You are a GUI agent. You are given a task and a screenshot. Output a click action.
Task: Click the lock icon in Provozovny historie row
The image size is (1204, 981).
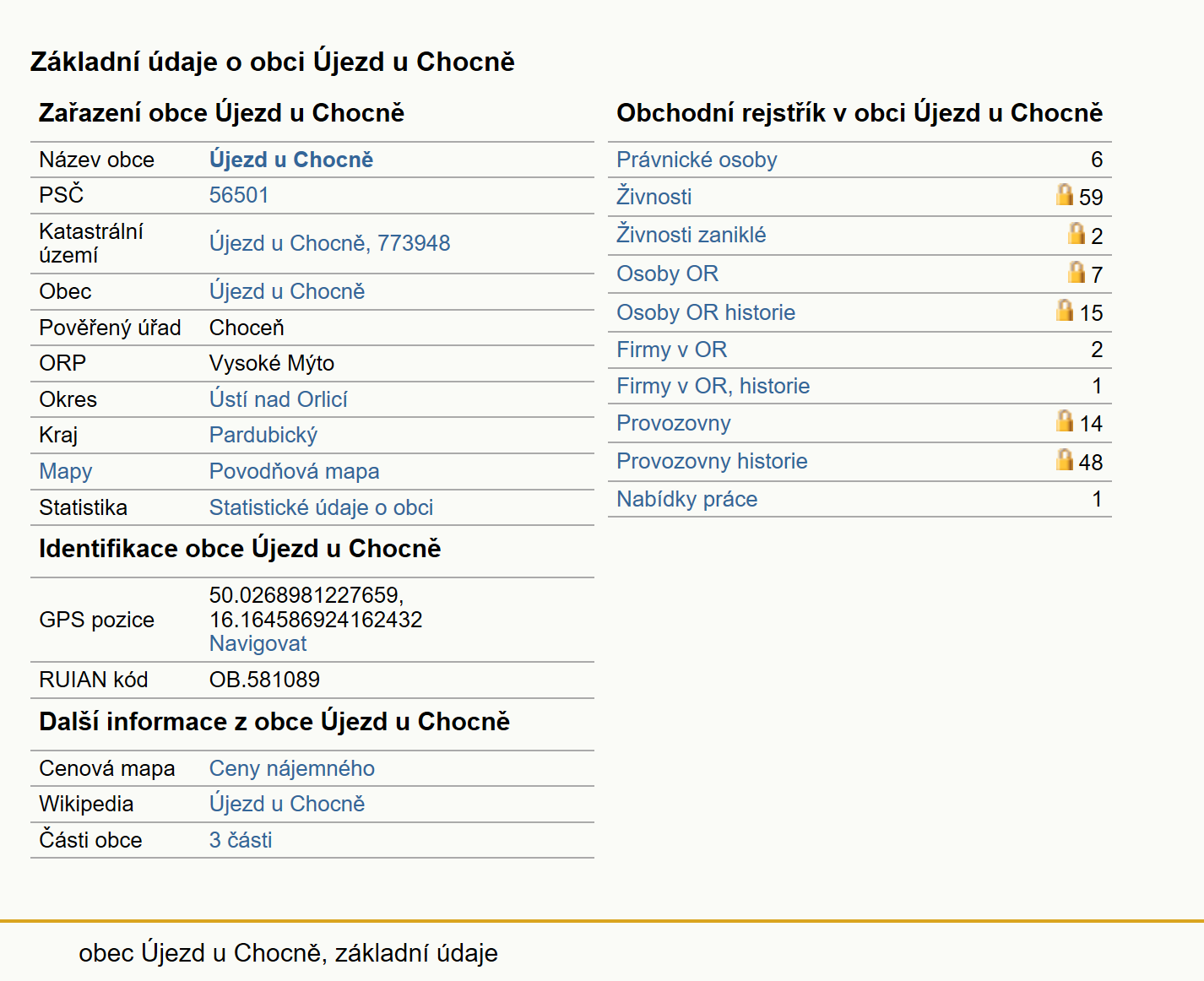pos(1065,459)
